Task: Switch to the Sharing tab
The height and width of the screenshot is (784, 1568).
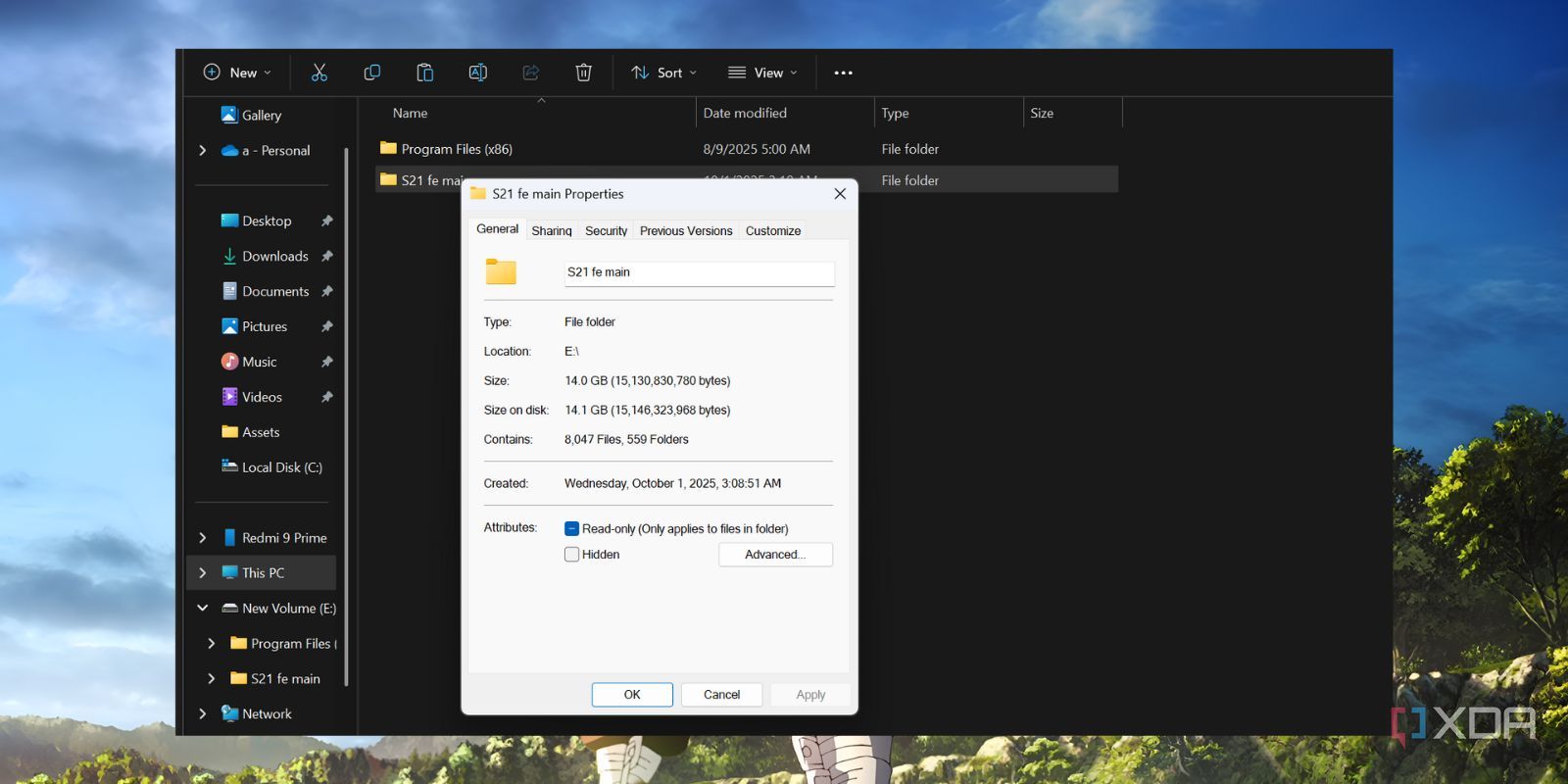Action: (x=552, y=231)
